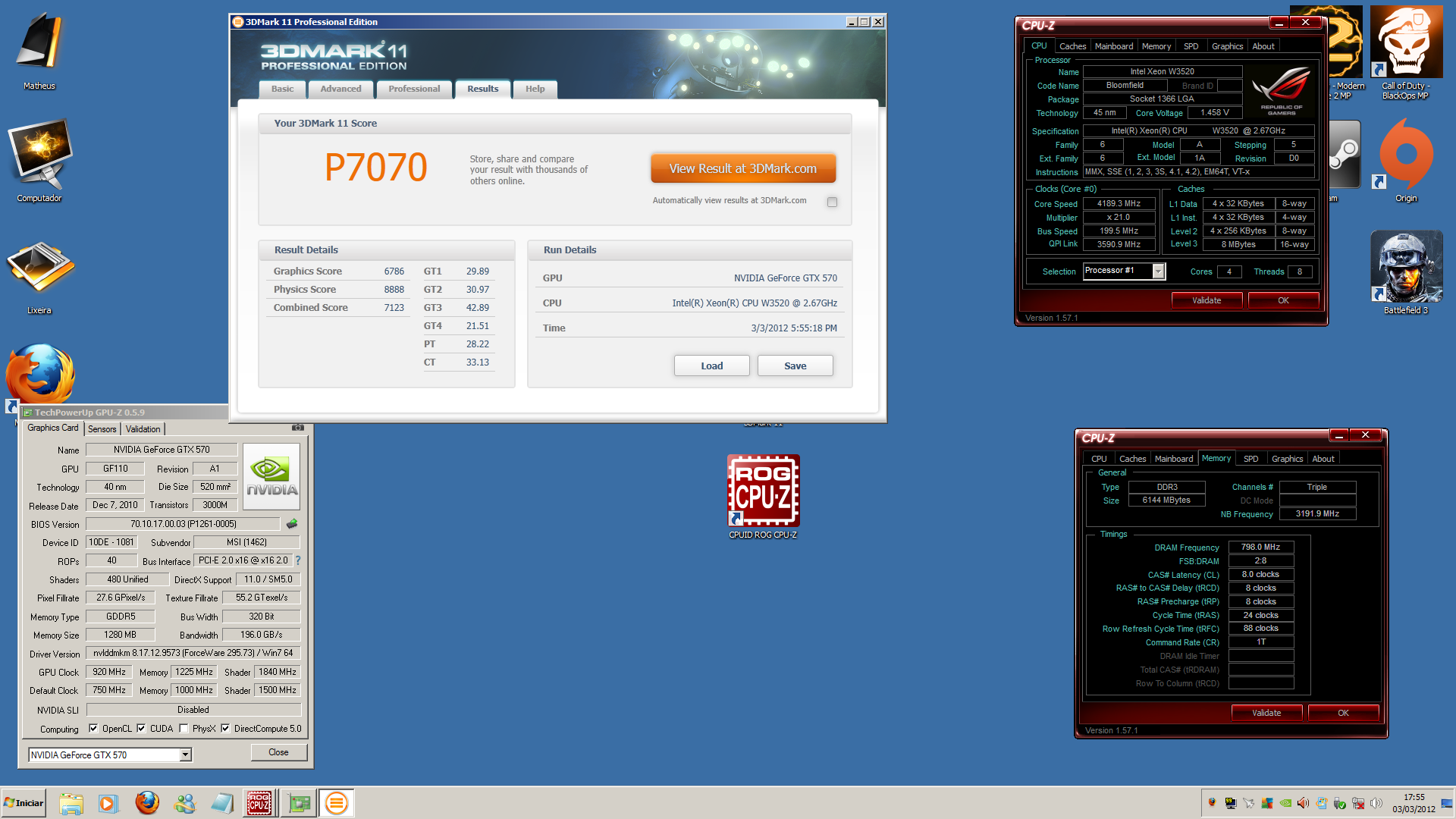Open Caches tab in upper CPU-Z window
1456x819 pixels.
(1072, 46)
